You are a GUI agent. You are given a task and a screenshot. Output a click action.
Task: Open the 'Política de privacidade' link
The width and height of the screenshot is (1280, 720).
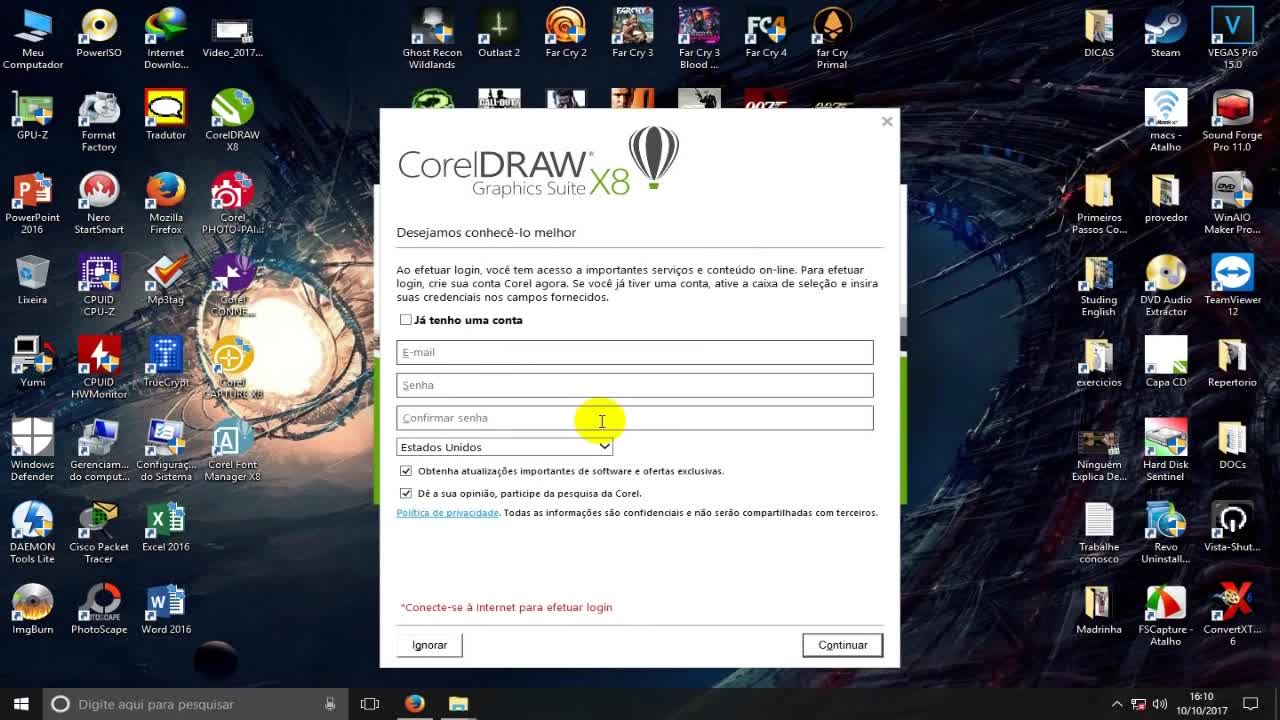click(447, 513)
